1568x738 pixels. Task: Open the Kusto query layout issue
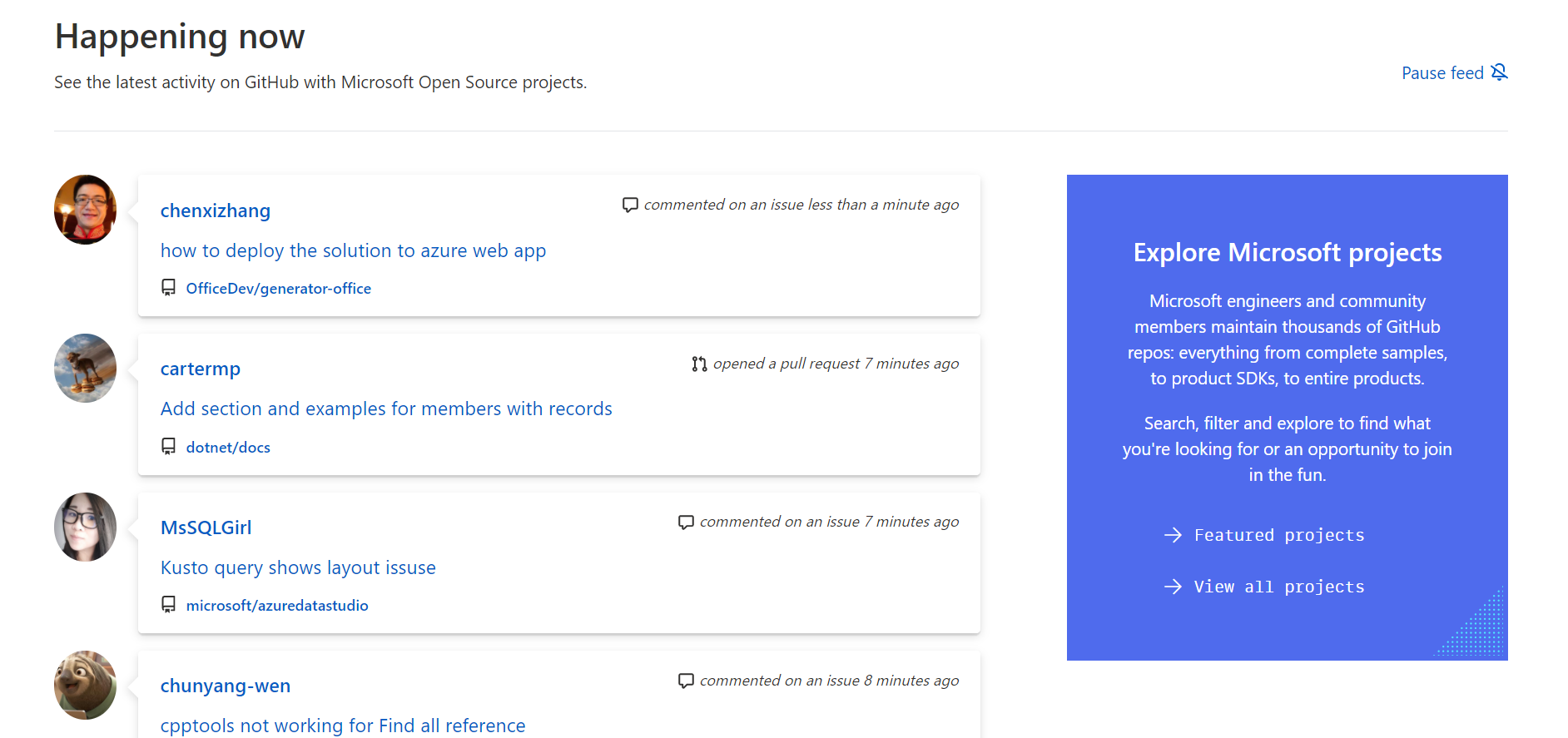point(298,567)
